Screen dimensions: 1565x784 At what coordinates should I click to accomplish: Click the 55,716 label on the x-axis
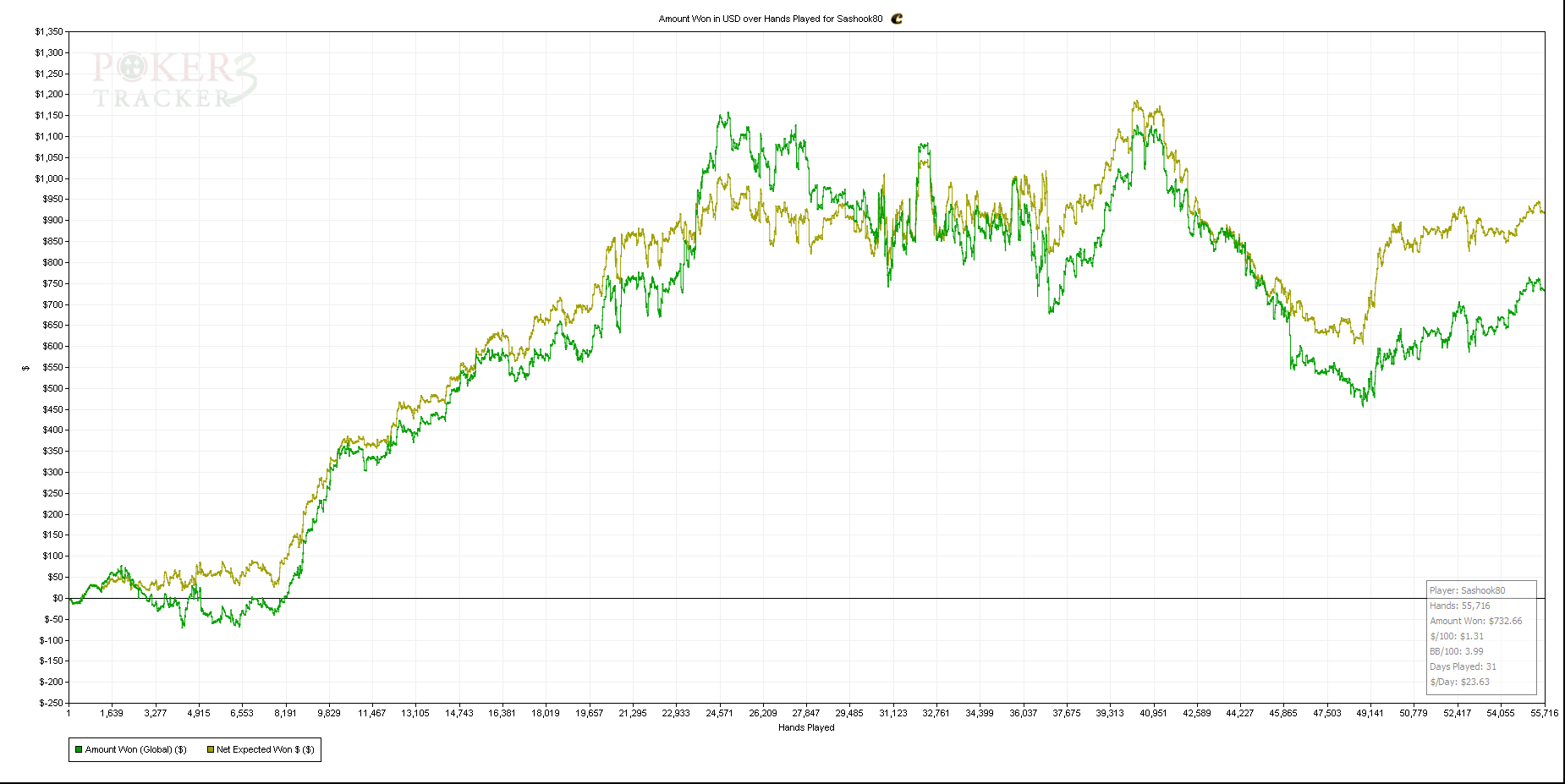[1544, 713]
